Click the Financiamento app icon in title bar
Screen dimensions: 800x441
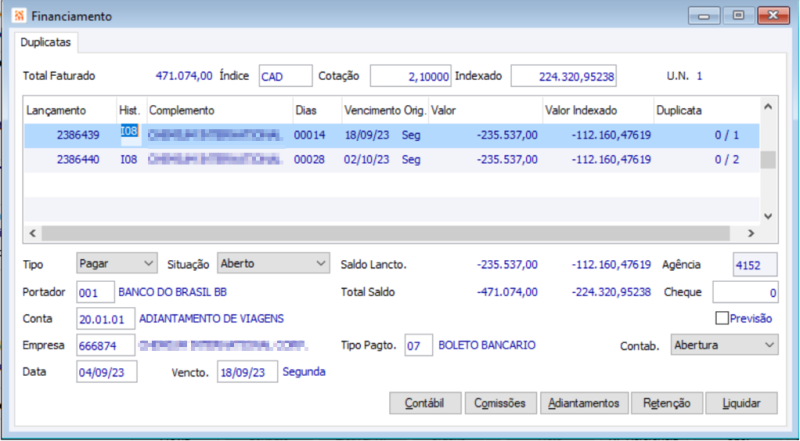19,16
